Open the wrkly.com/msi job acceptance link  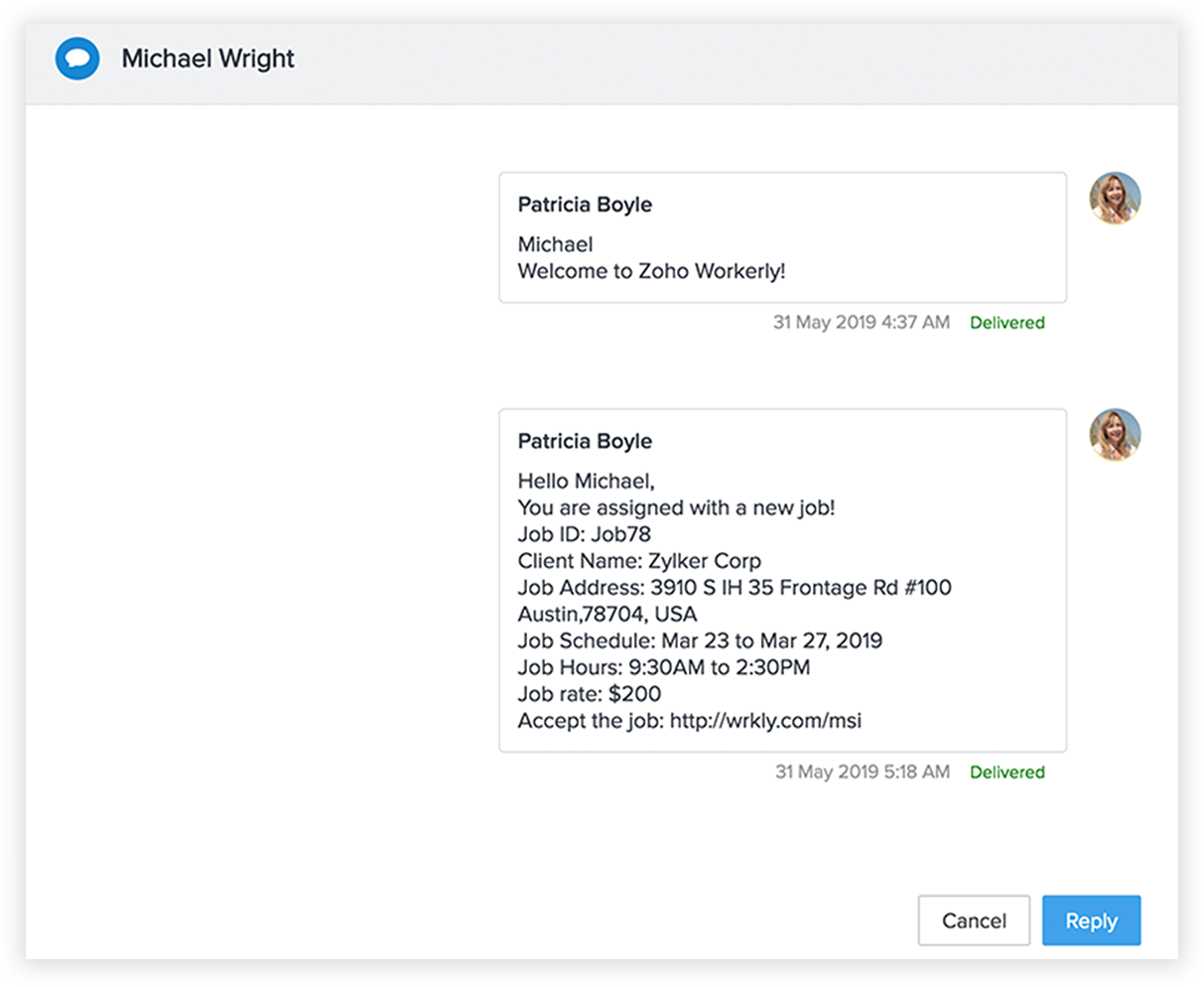(765, 721)
